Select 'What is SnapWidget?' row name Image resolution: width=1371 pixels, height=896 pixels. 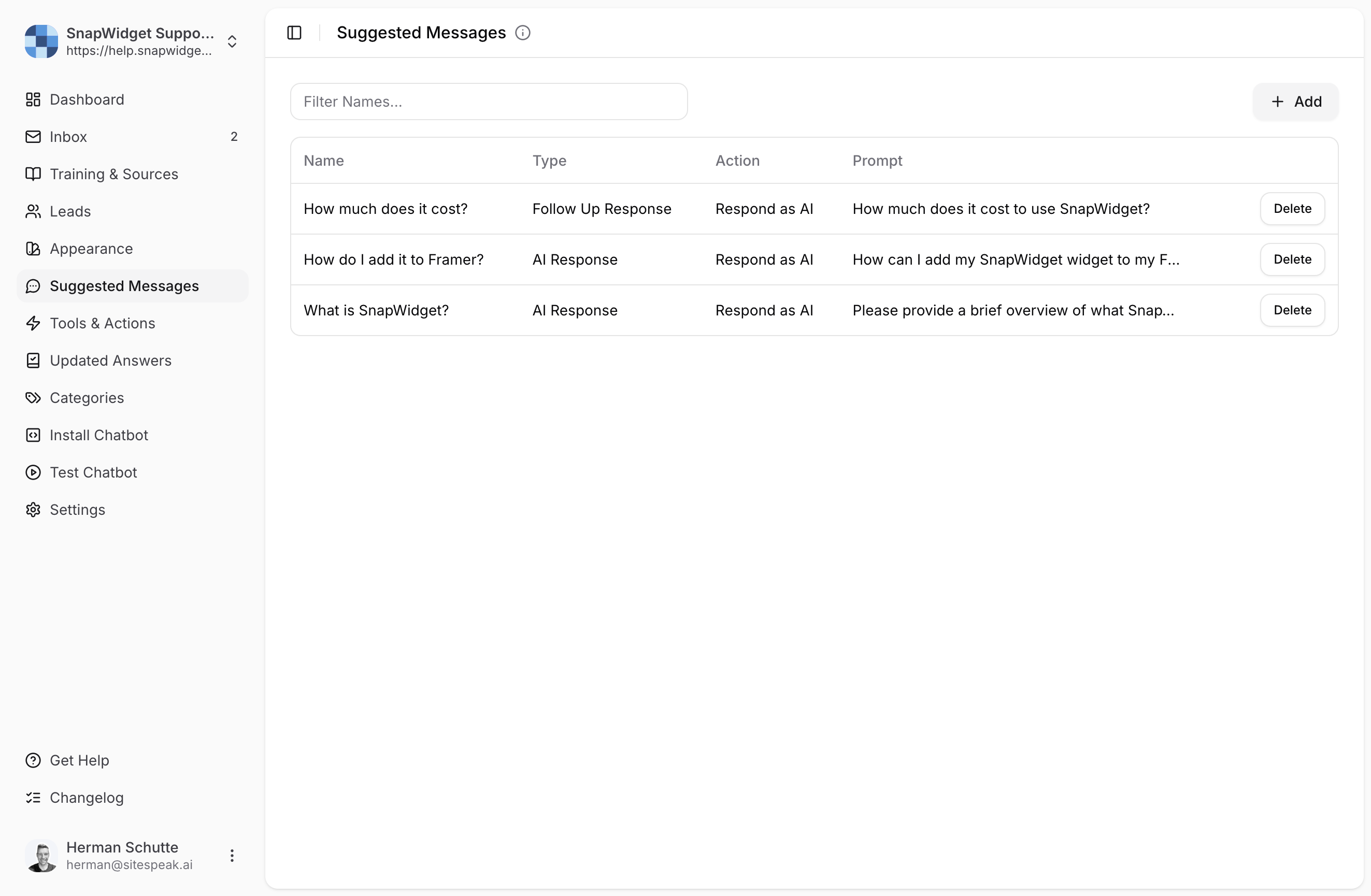click(376, 310)
